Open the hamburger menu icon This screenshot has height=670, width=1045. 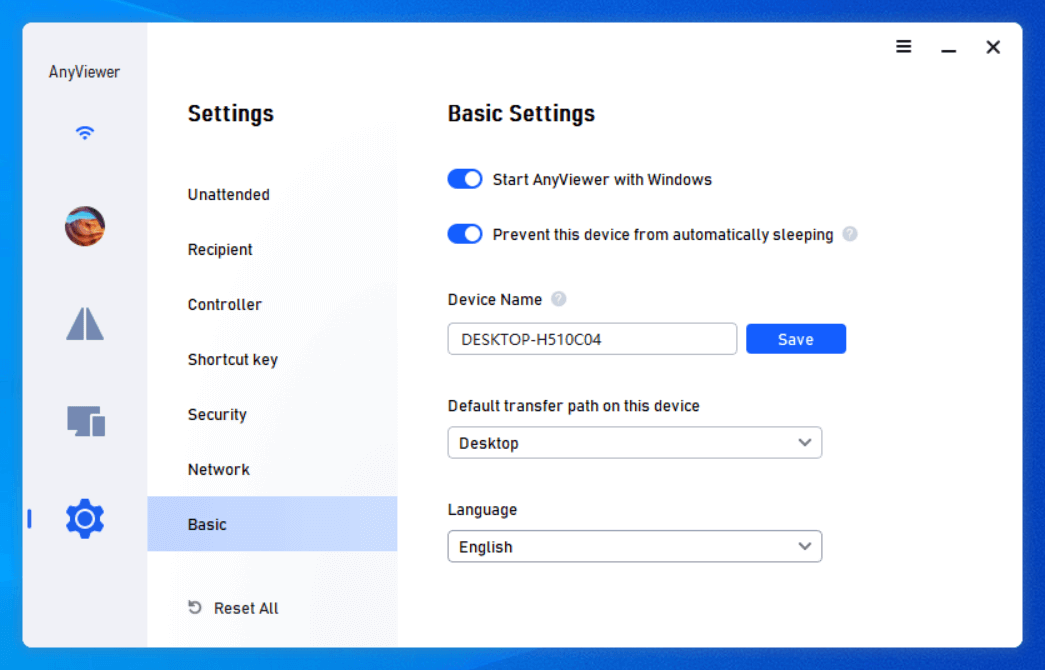(903, 47)
